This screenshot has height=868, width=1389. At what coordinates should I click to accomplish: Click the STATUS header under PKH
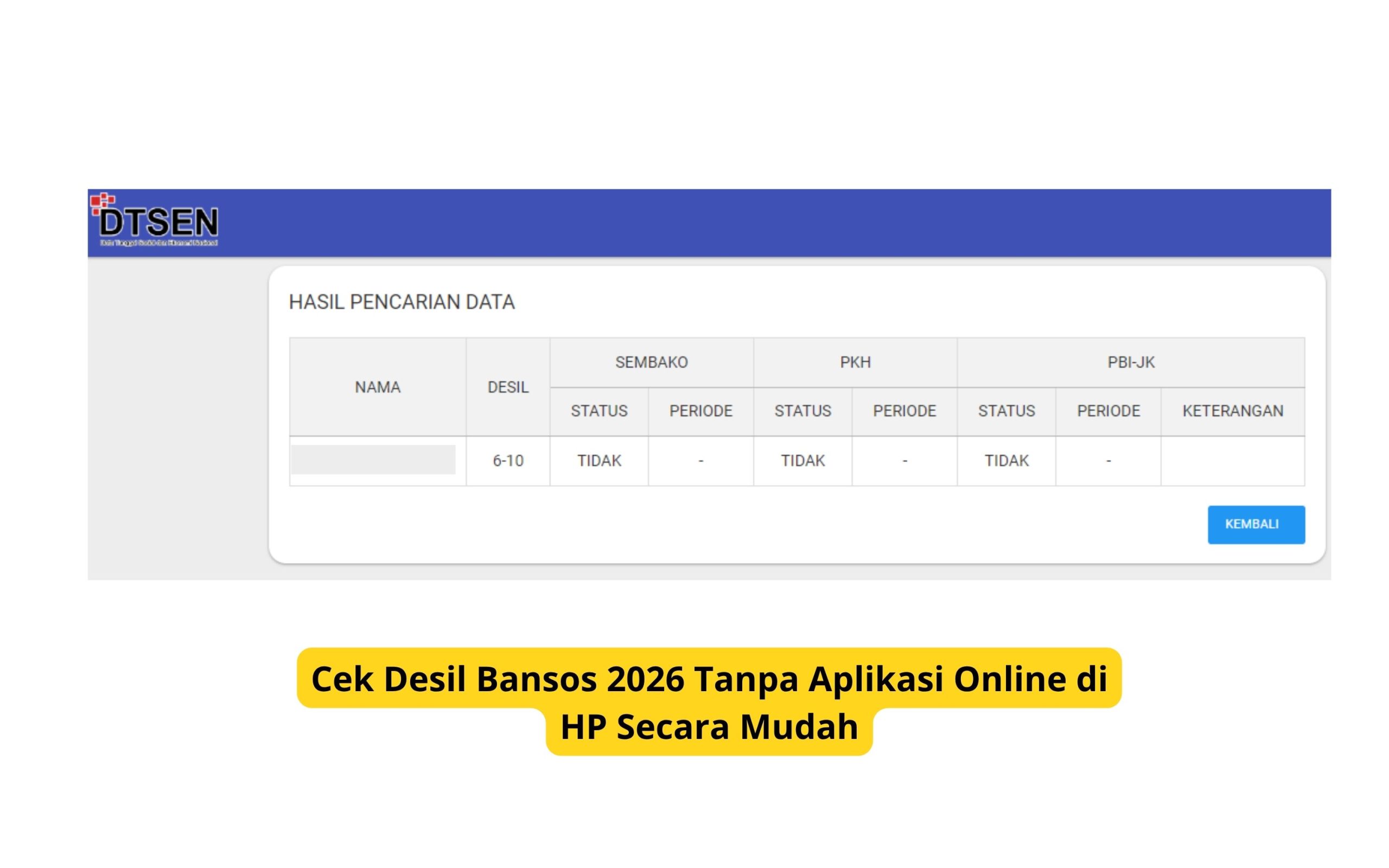click(x=803, y=411)
